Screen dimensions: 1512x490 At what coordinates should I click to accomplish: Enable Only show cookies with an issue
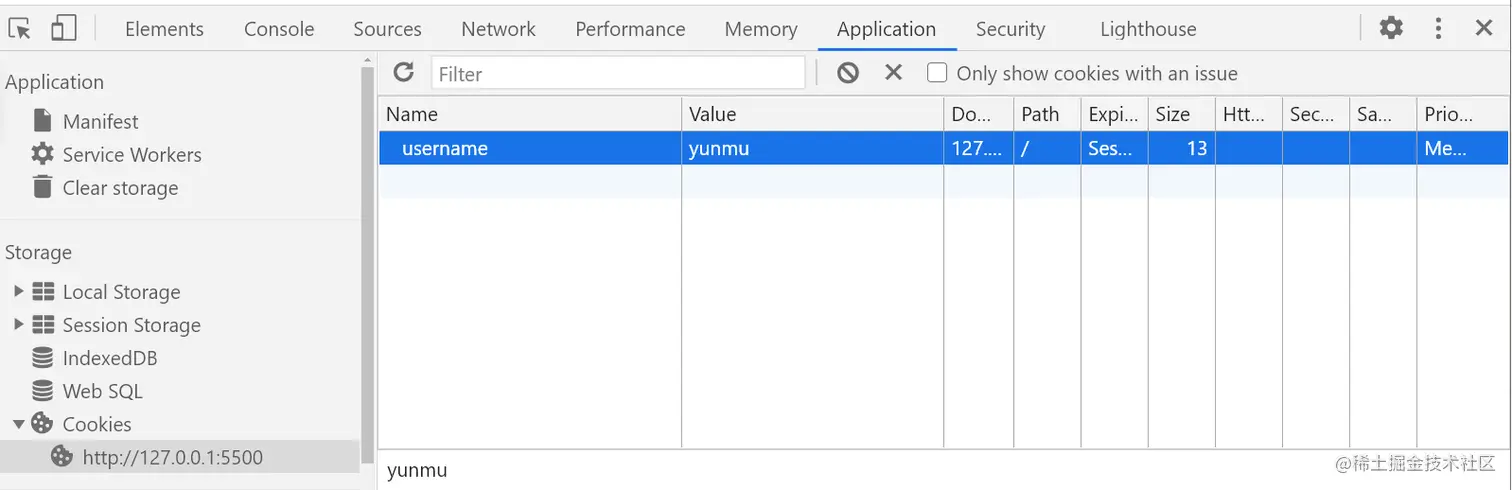[937, 73]
